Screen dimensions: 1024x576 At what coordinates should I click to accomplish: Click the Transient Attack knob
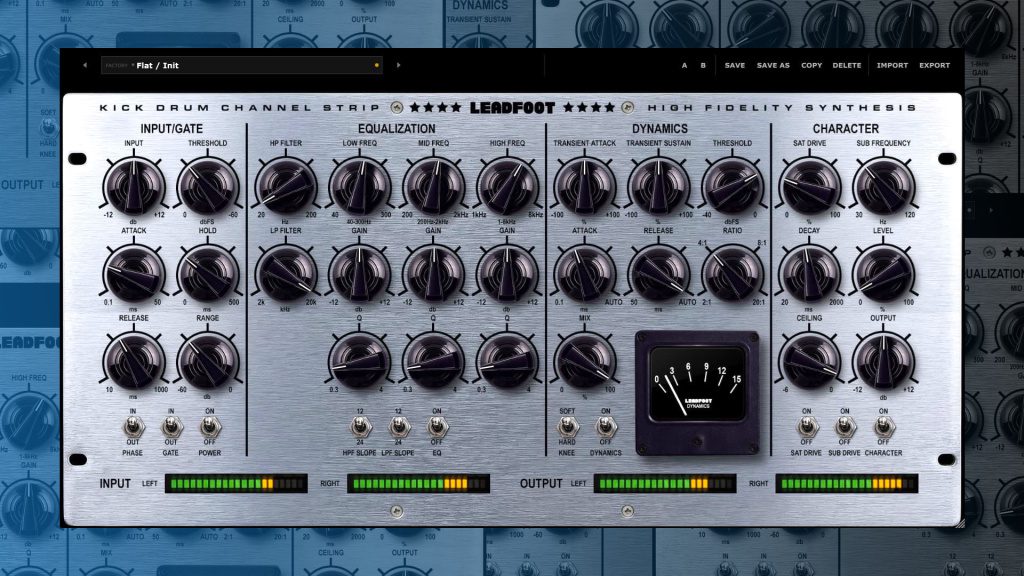pyautogui.click(x=584, y=186)
